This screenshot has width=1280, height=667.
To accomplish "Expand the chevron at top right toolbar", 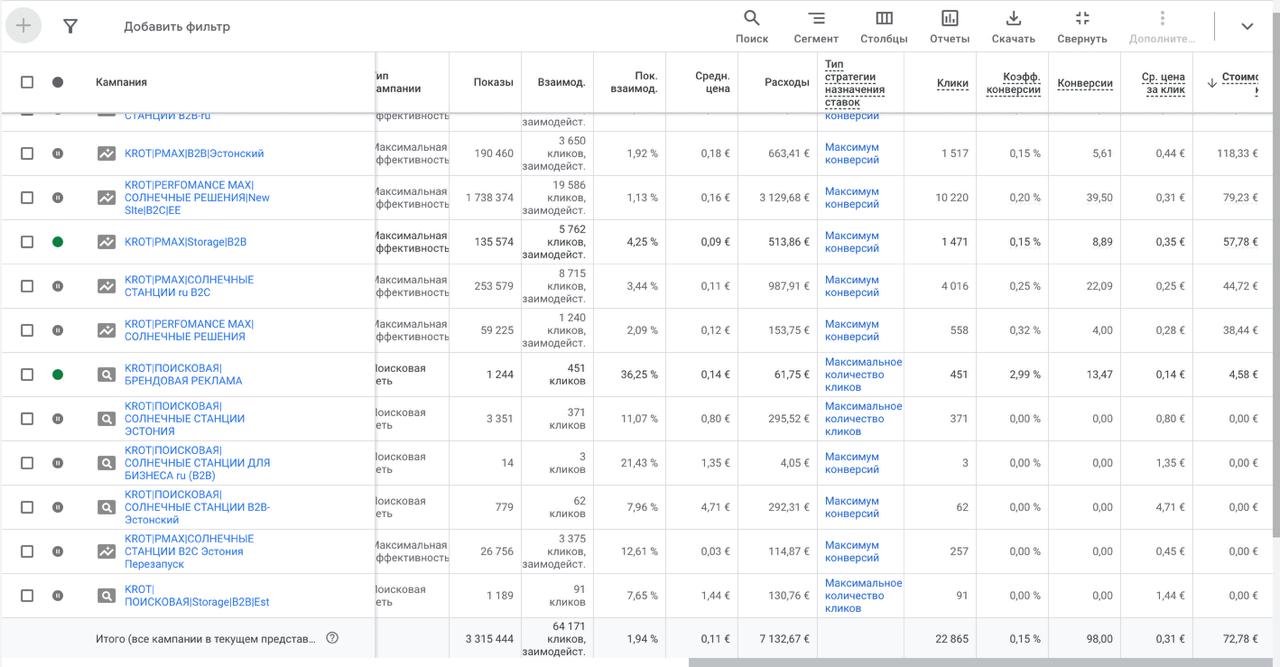I will point(1247,27).
